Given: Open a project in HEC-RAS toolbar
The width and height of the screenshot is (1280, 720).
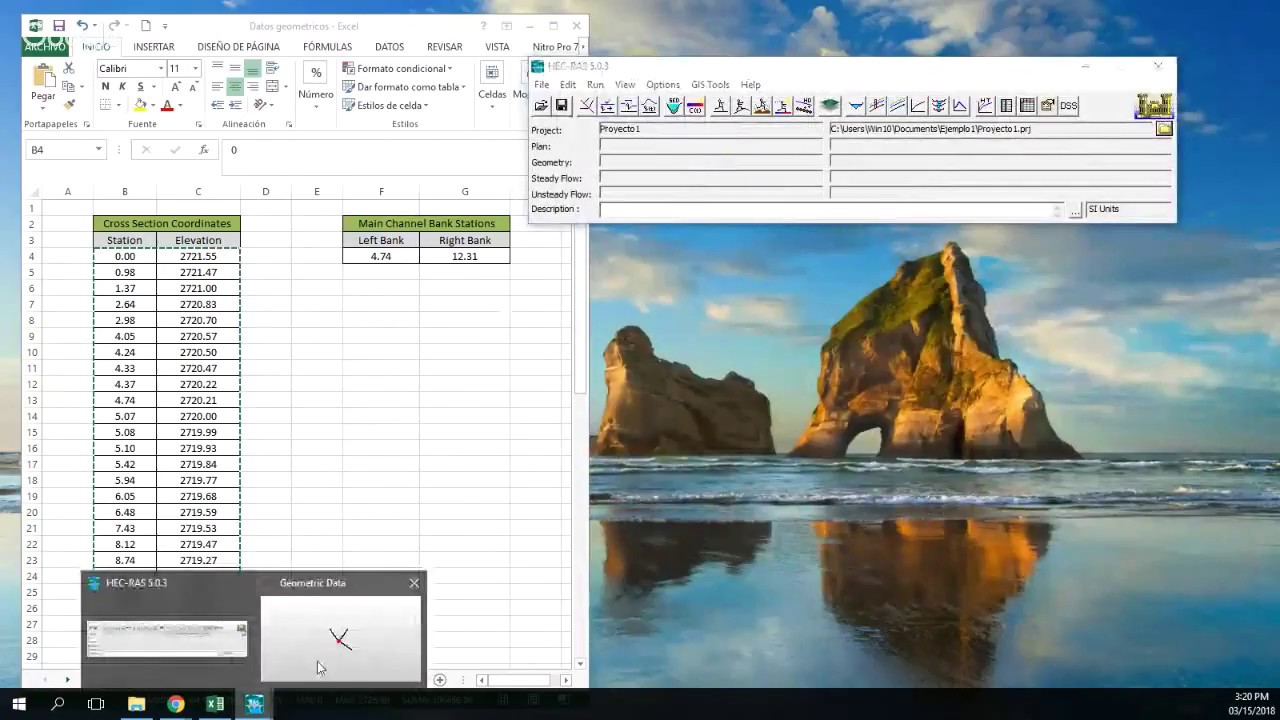Looking at the screenshot, I should tap(541, 105).
